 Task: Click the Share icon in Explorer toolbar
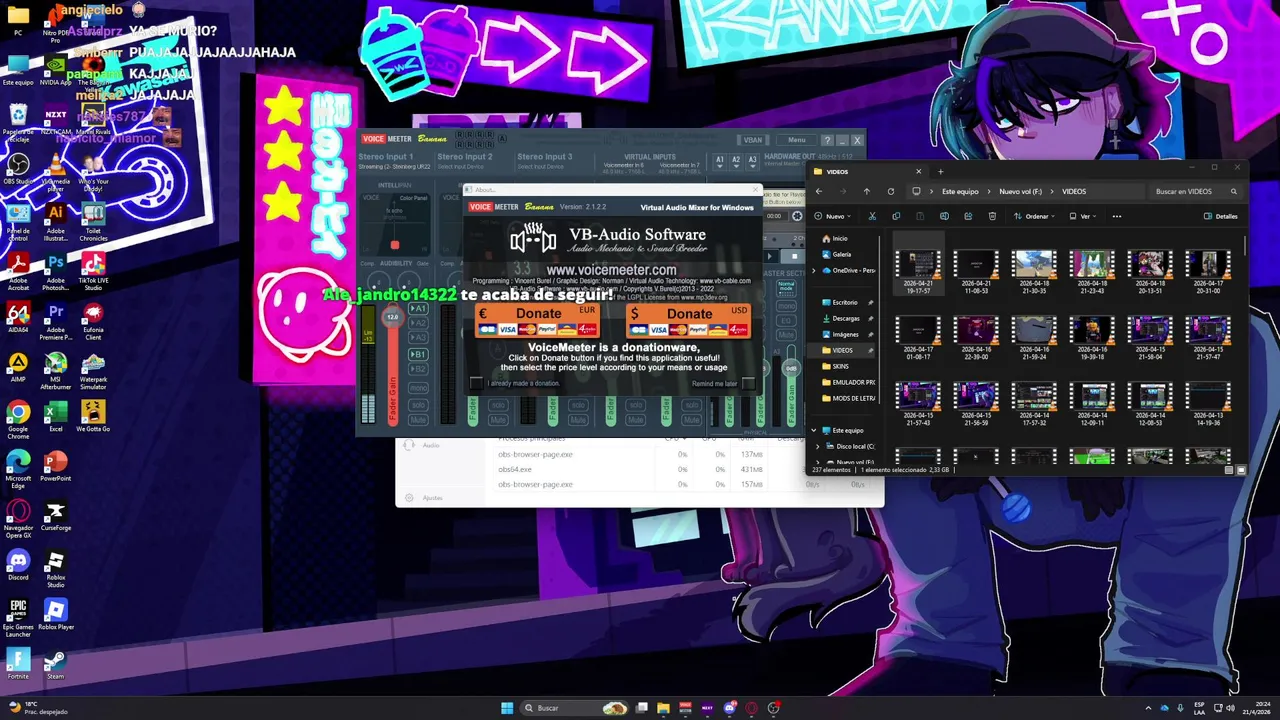[x=968, y=216]
